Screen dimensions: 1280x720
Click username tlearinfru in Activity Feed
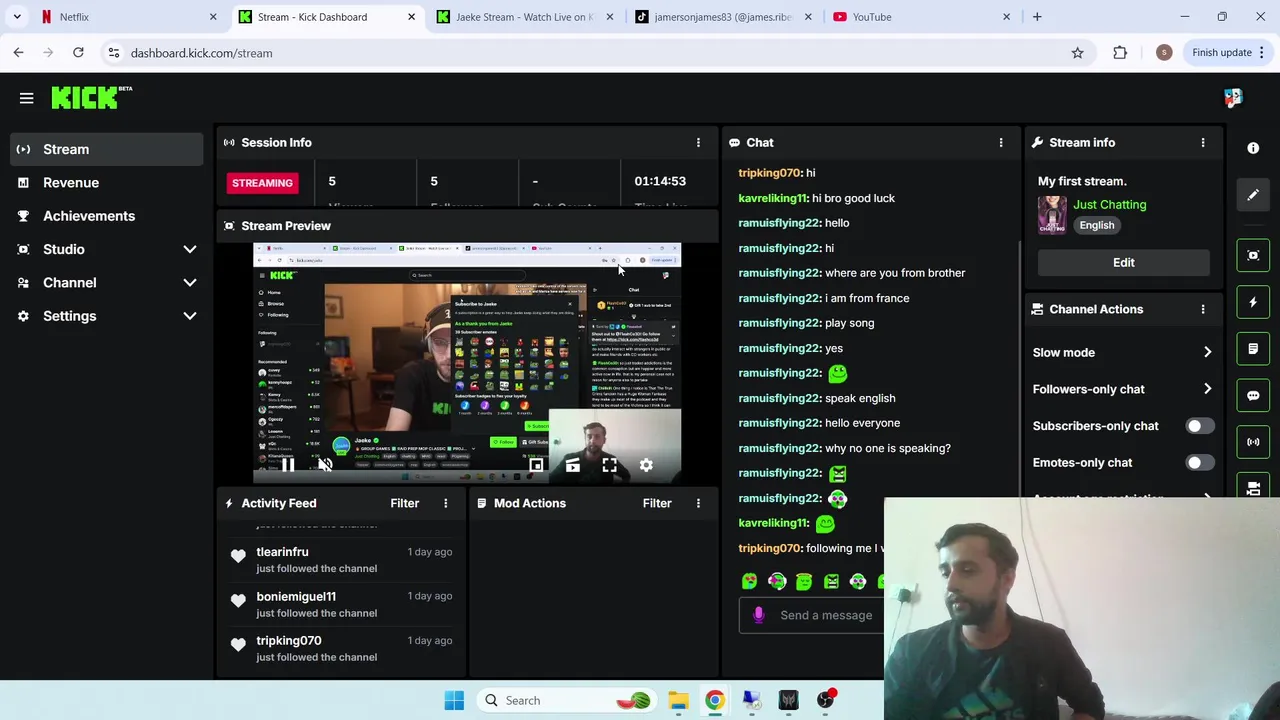pyautogui.click(x=282, y=552)
